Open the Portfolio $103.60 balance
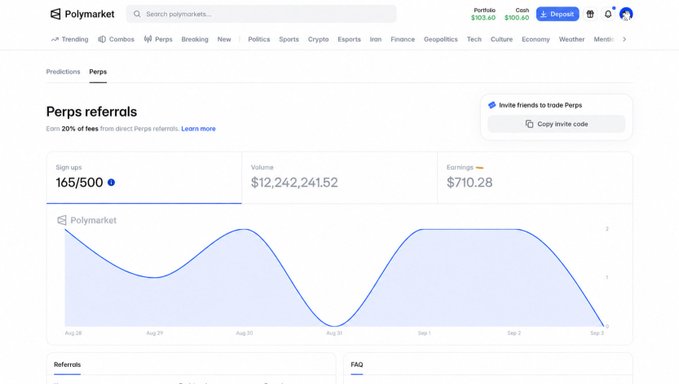 pyautogui.click(x=483, y=14)
